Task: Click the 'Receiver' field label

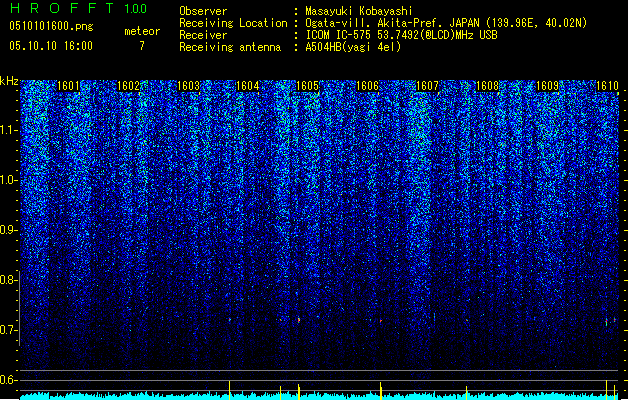Action: point(203,35)
